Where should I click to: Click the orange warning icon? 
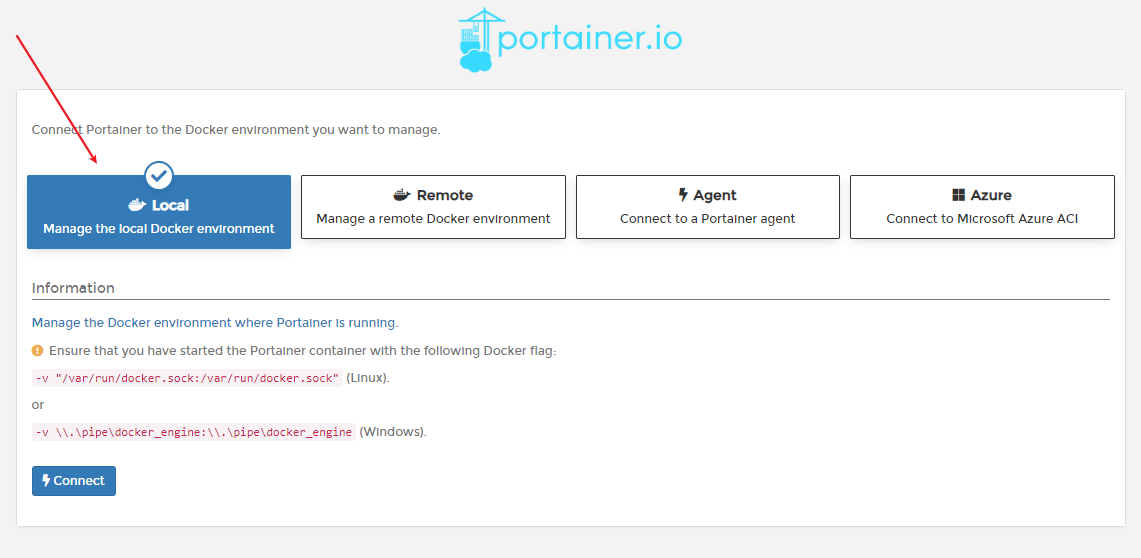(38, 351)
